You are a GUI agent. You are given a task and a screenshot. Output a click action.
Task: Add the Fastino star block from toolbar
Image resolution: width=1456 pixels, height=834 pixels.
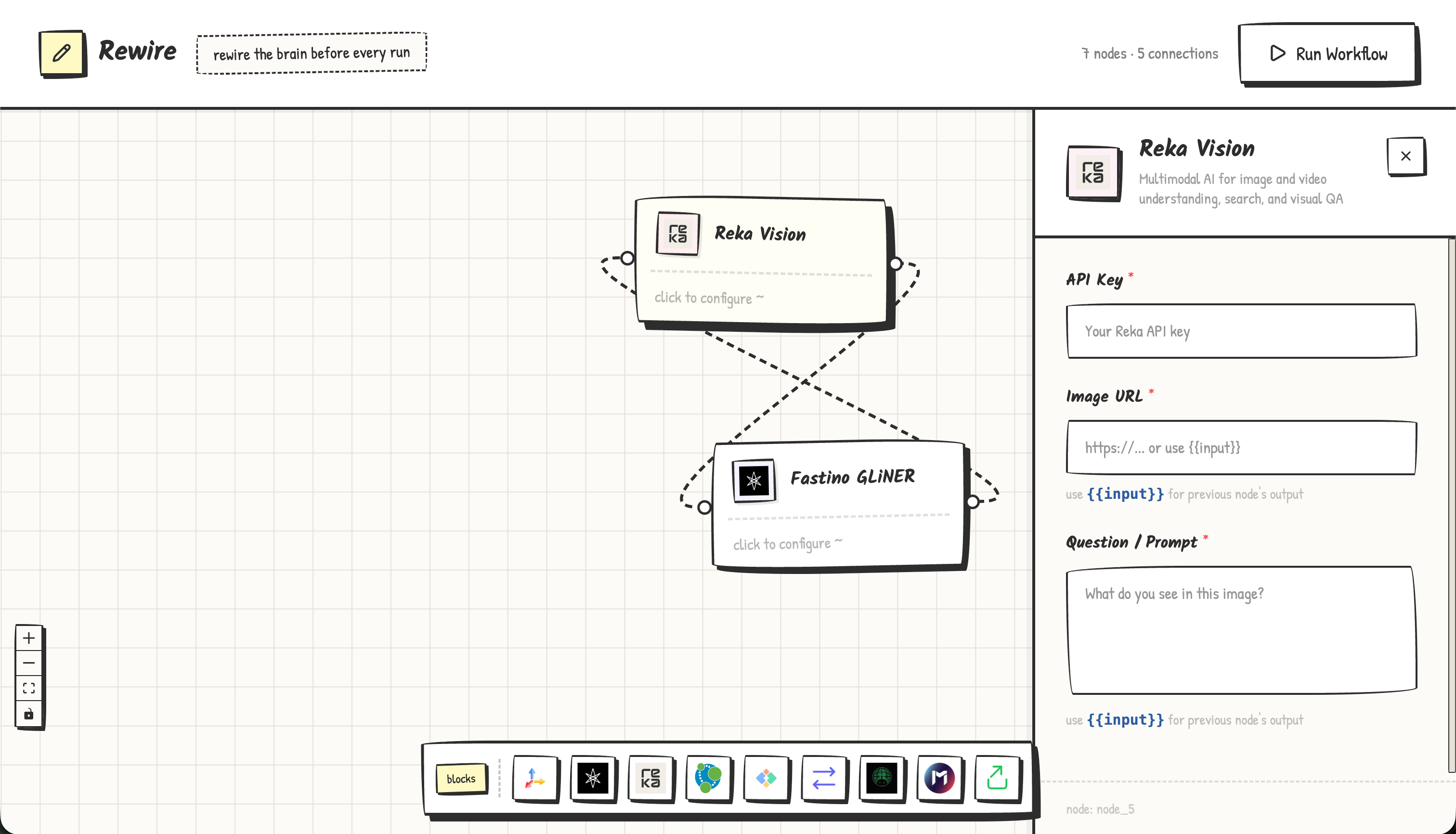(593, 778)
